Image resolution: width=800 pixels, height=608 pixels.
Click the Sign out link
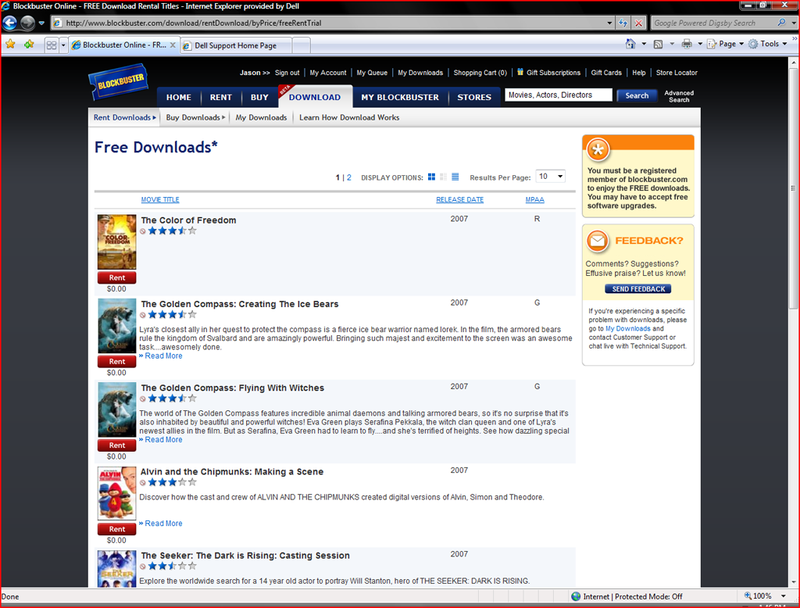tap(287, 72)
